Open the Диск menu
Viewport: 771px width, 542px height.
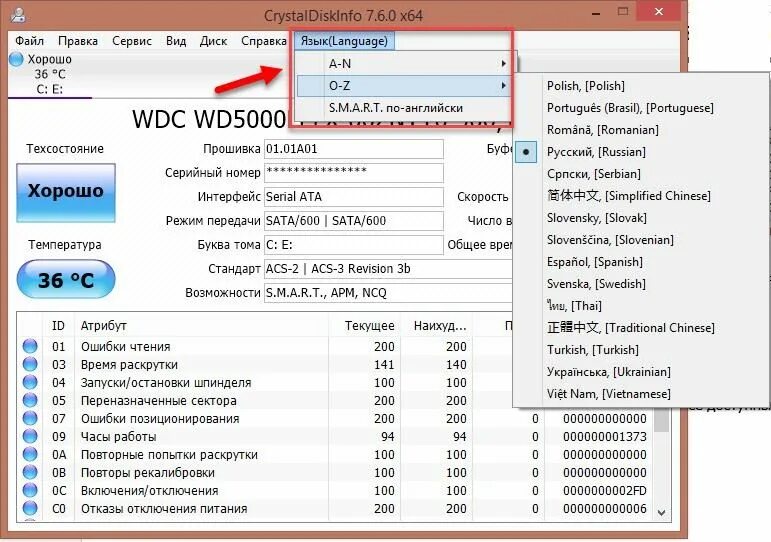[213, 41]
